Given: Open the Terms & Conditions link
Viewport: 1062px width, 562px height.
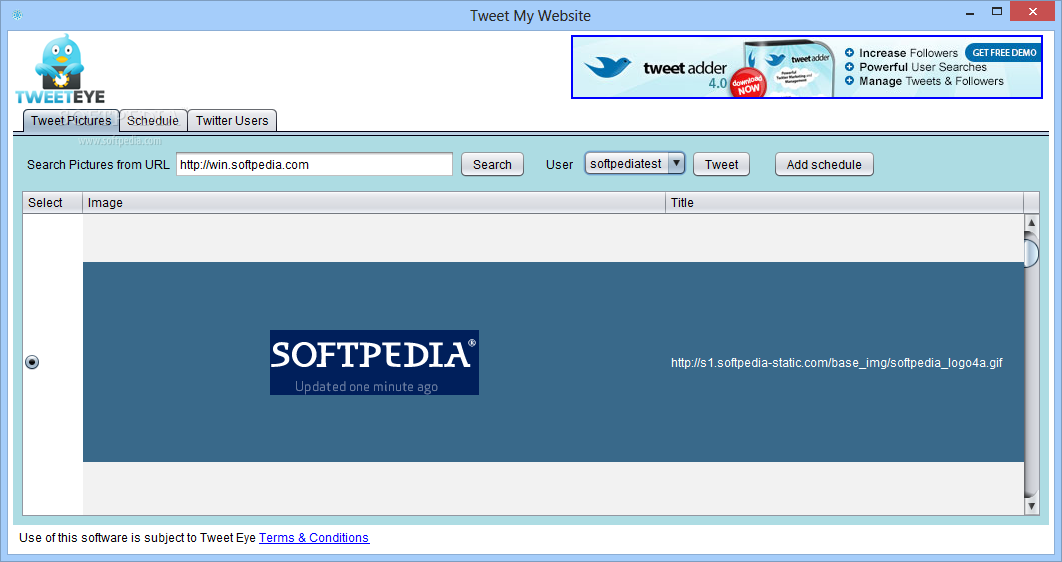Looking at the screenshot, I should tap(314, 538).
